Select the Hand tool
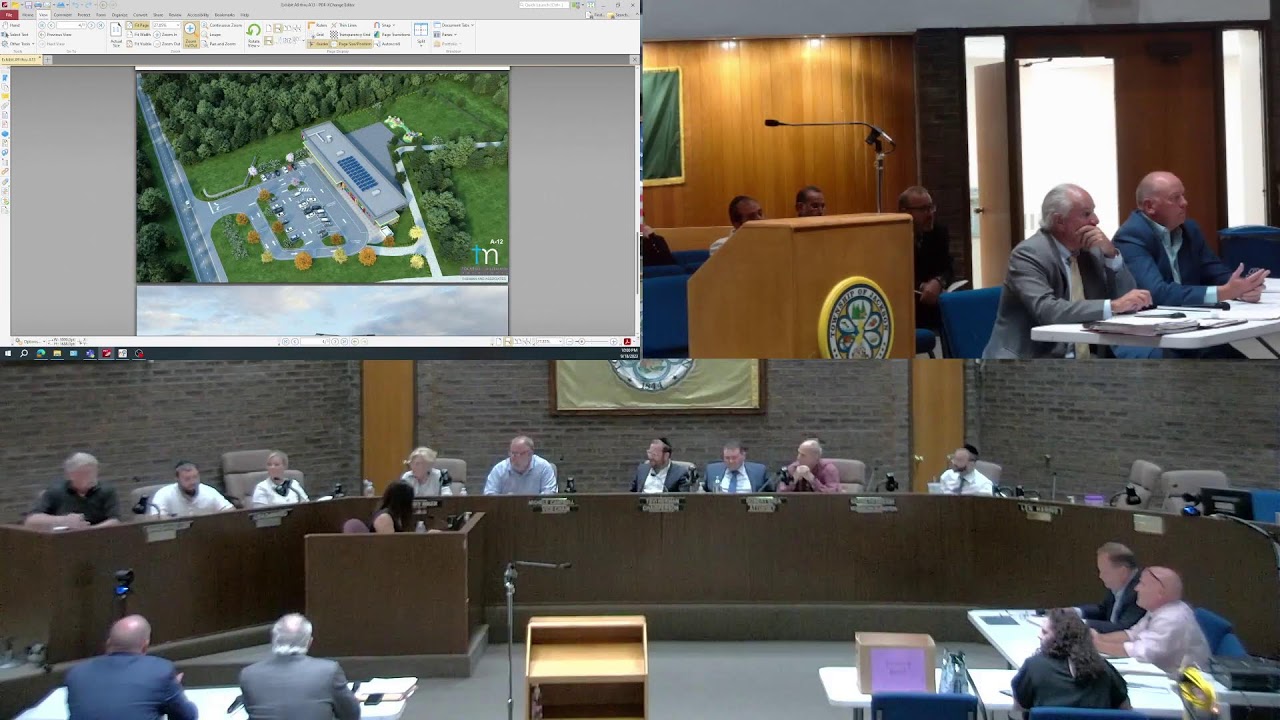This screenshot has height=720, width=1280. (x=13, y=25)
